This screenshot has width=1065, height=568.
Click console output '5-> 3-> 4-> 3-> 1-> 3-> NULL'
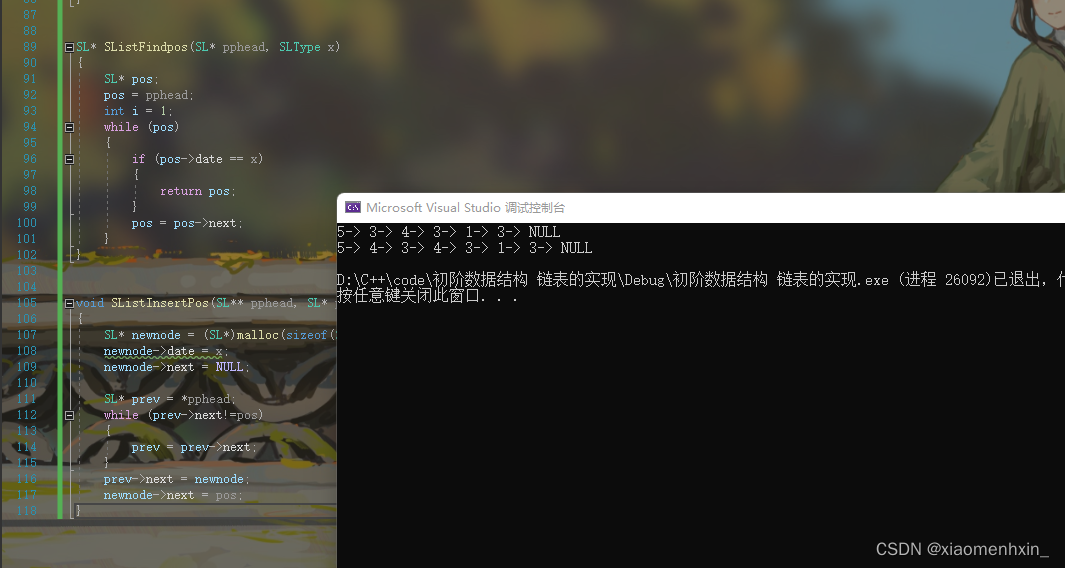[x=449, y=232]
